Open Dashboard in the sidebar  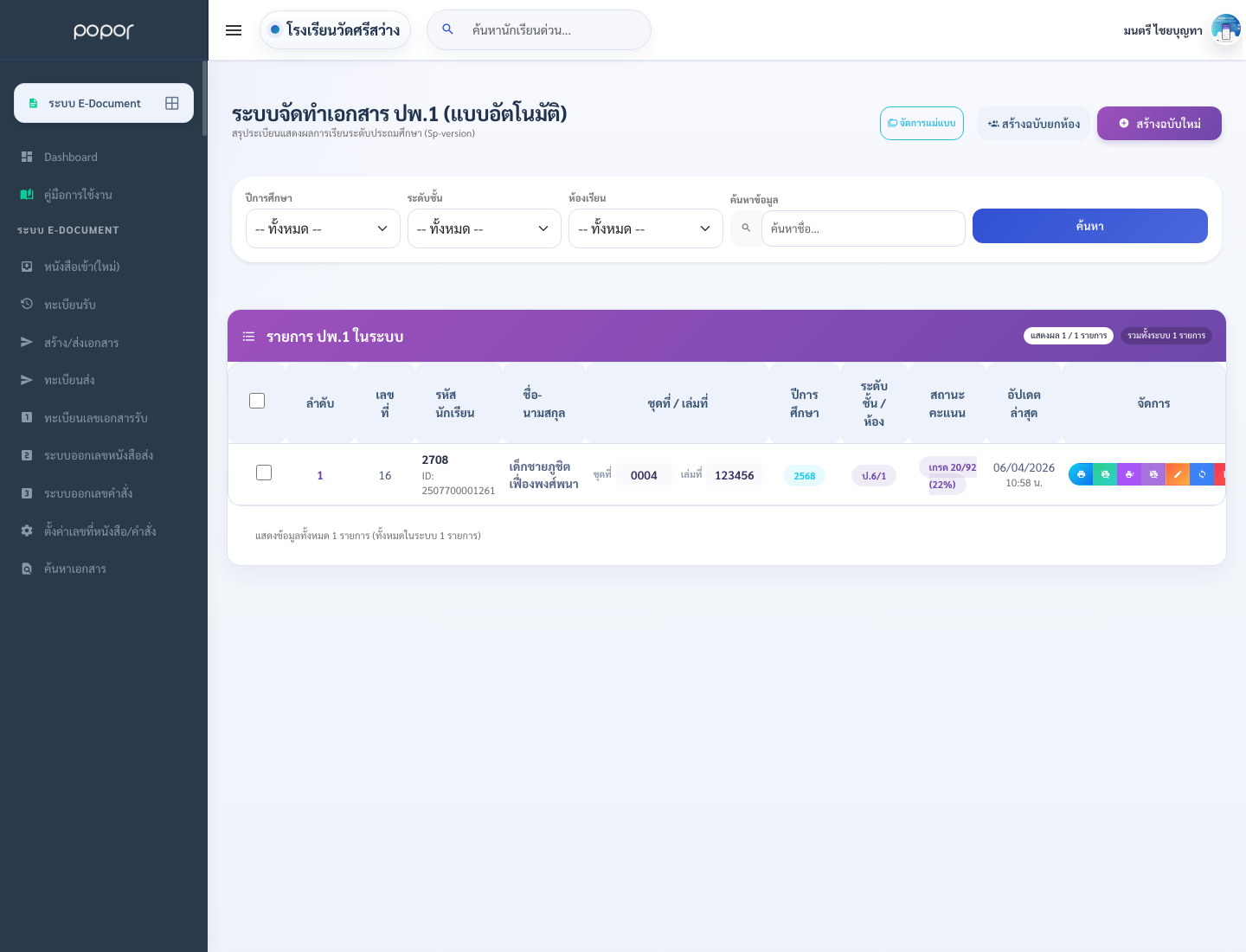[71, 157]
